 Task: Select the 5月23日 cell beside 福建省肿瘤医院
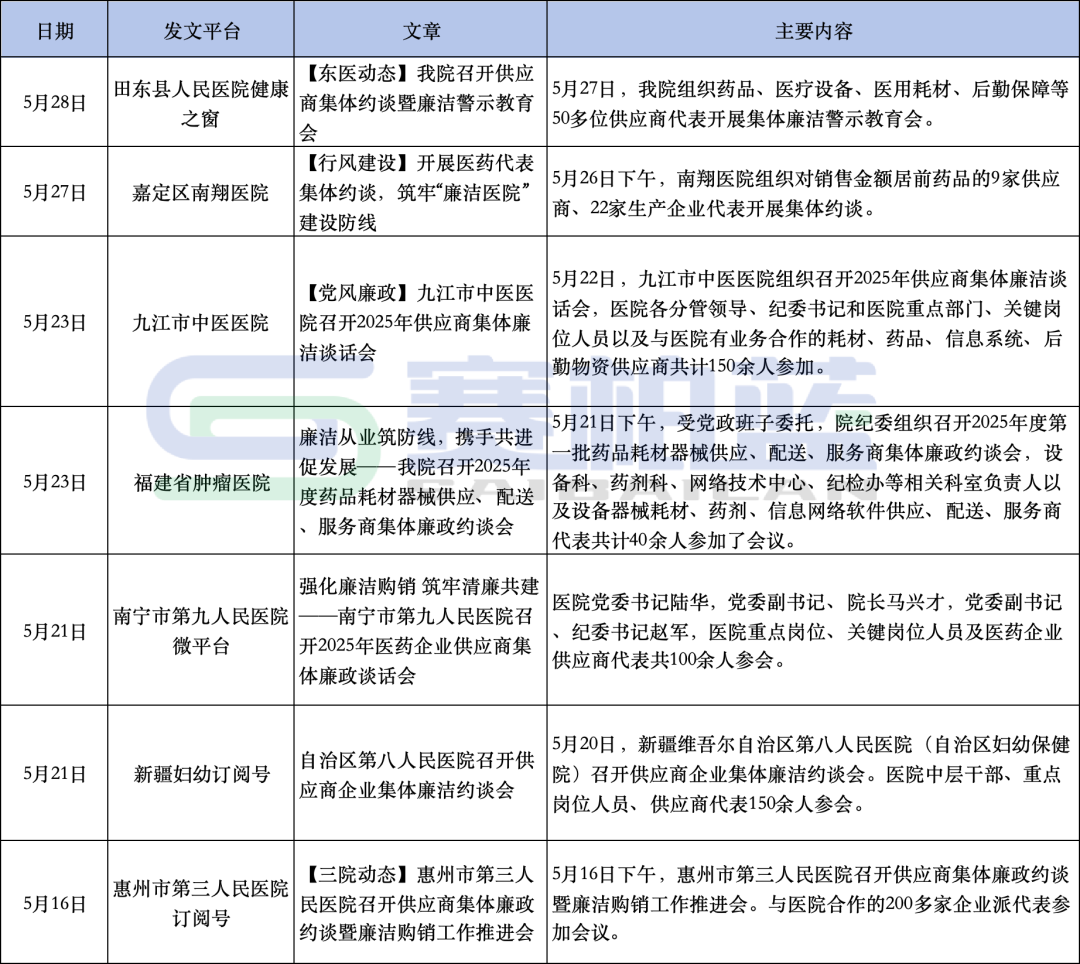(55, 479)
